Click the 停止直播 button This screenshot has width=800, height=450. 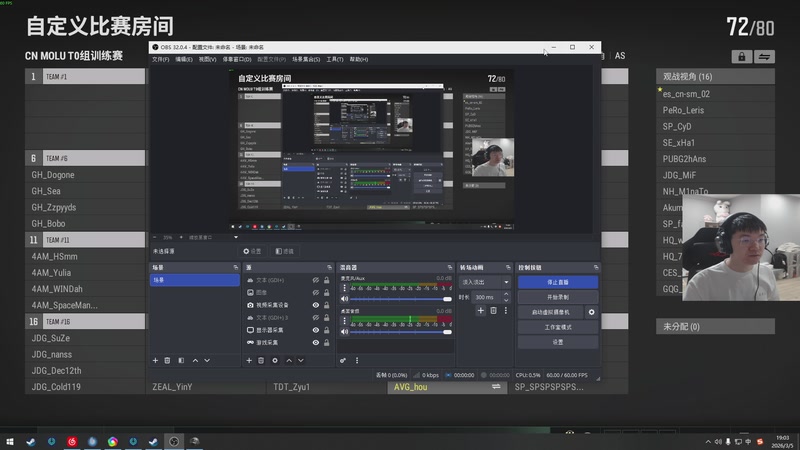(x=558, y=282)
